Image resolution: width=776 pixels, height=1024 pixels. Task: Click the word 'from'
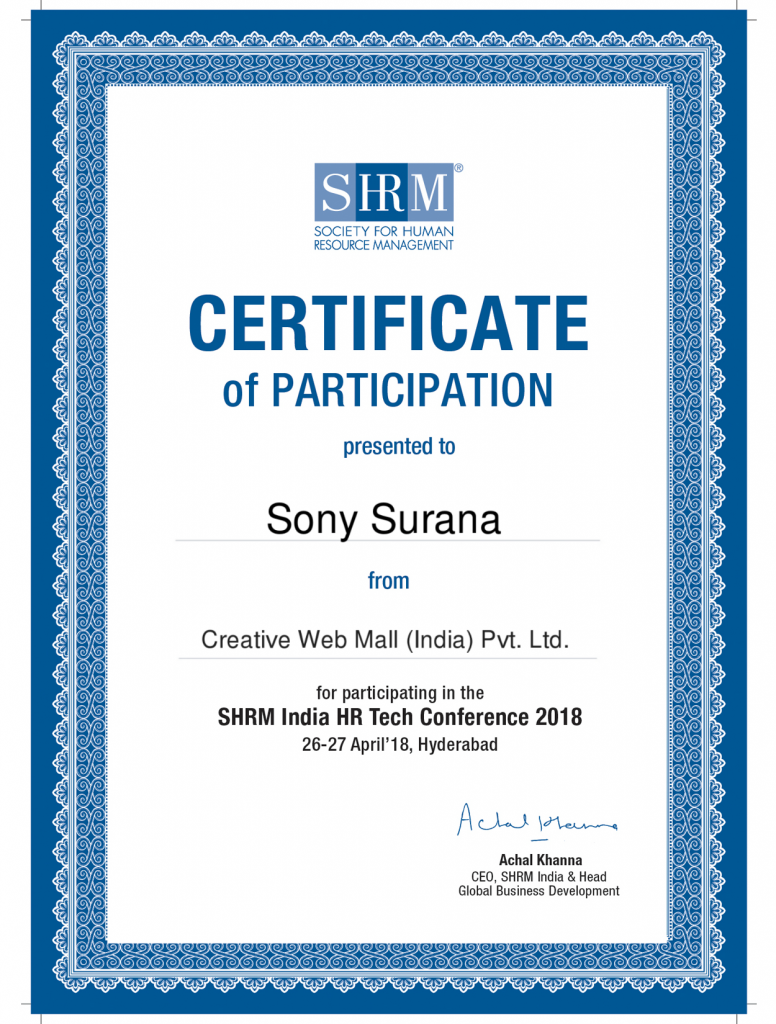click(389, 581)
